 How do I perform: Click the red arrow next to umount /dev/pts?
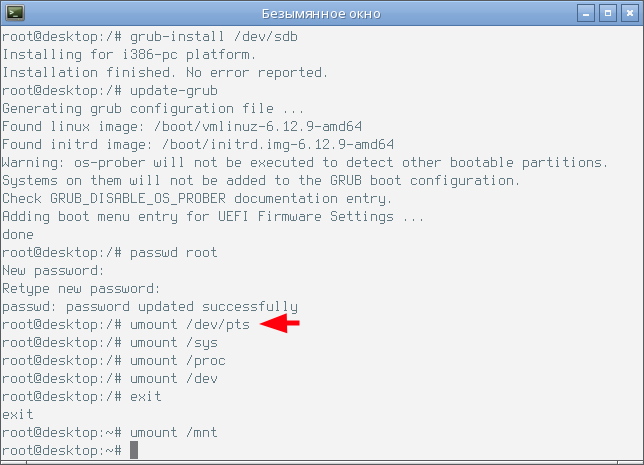[x=280, y=324]
